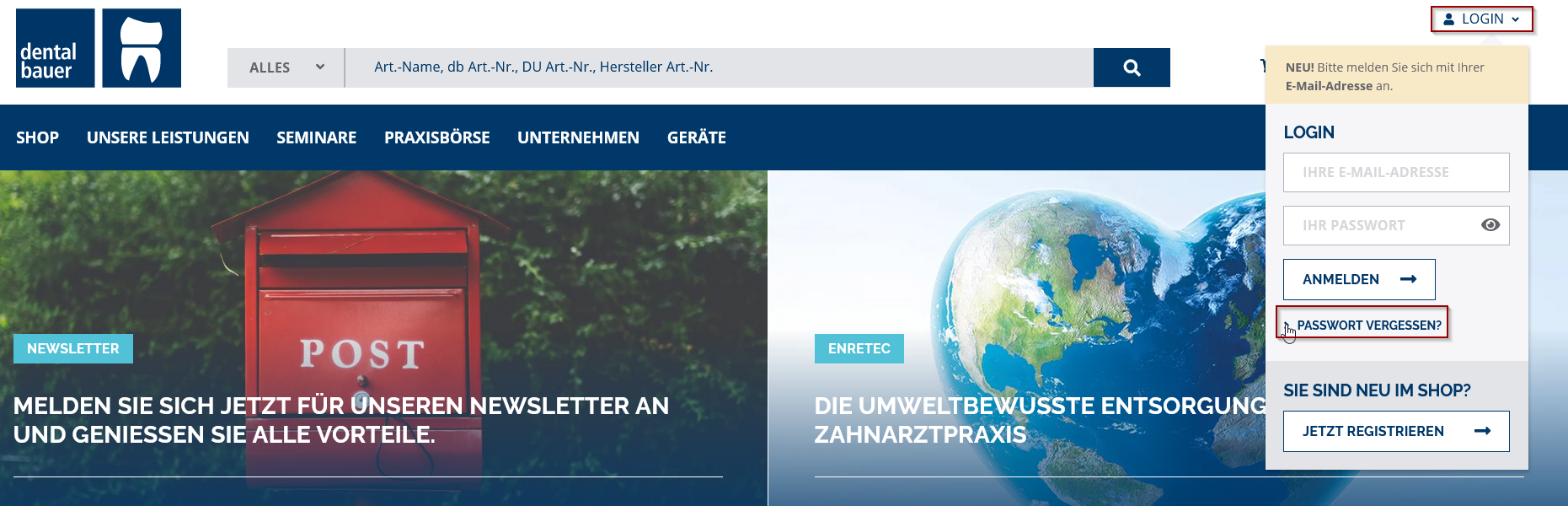Click into the IHR PASSWORT field
The width and height of the screenshot is (1568, 506).
click(x=1378, y=225)
